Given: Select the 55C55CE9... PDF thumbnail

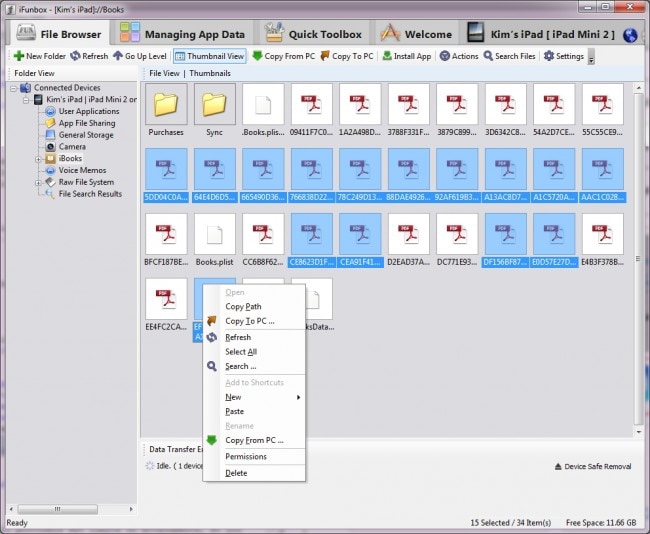Looking at the screenshot, I should pyautogui.click(x=602, y=104).
